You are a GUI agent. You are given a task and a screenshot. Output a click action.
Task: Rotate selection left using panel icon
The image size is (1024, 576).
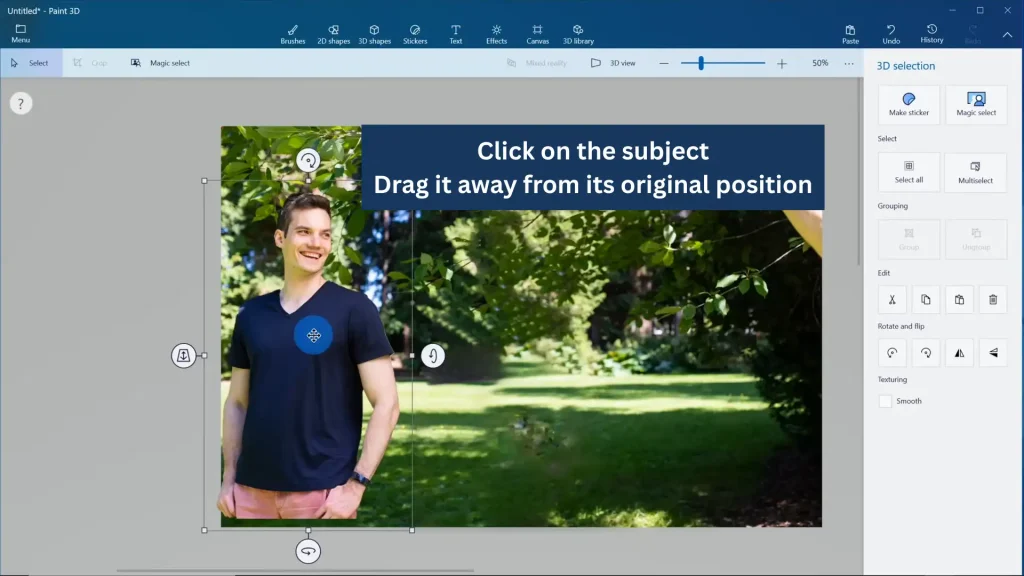[891, 353]
